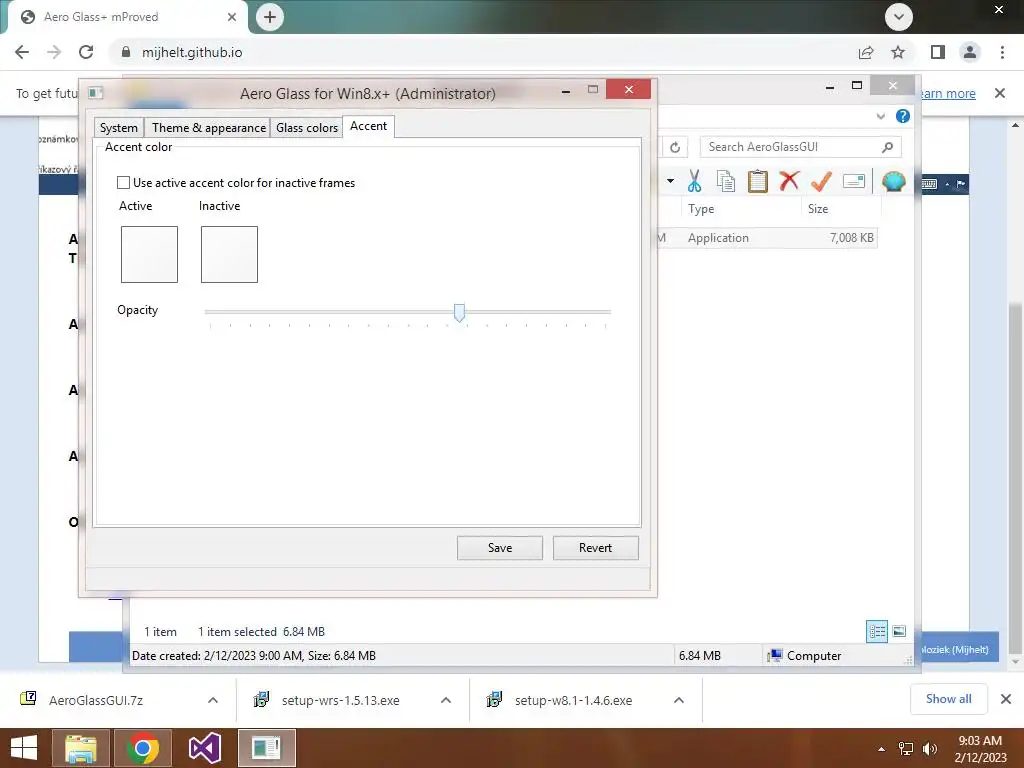Expand the setup-wrs-1.5.13.exe download options

pos(446,700)
